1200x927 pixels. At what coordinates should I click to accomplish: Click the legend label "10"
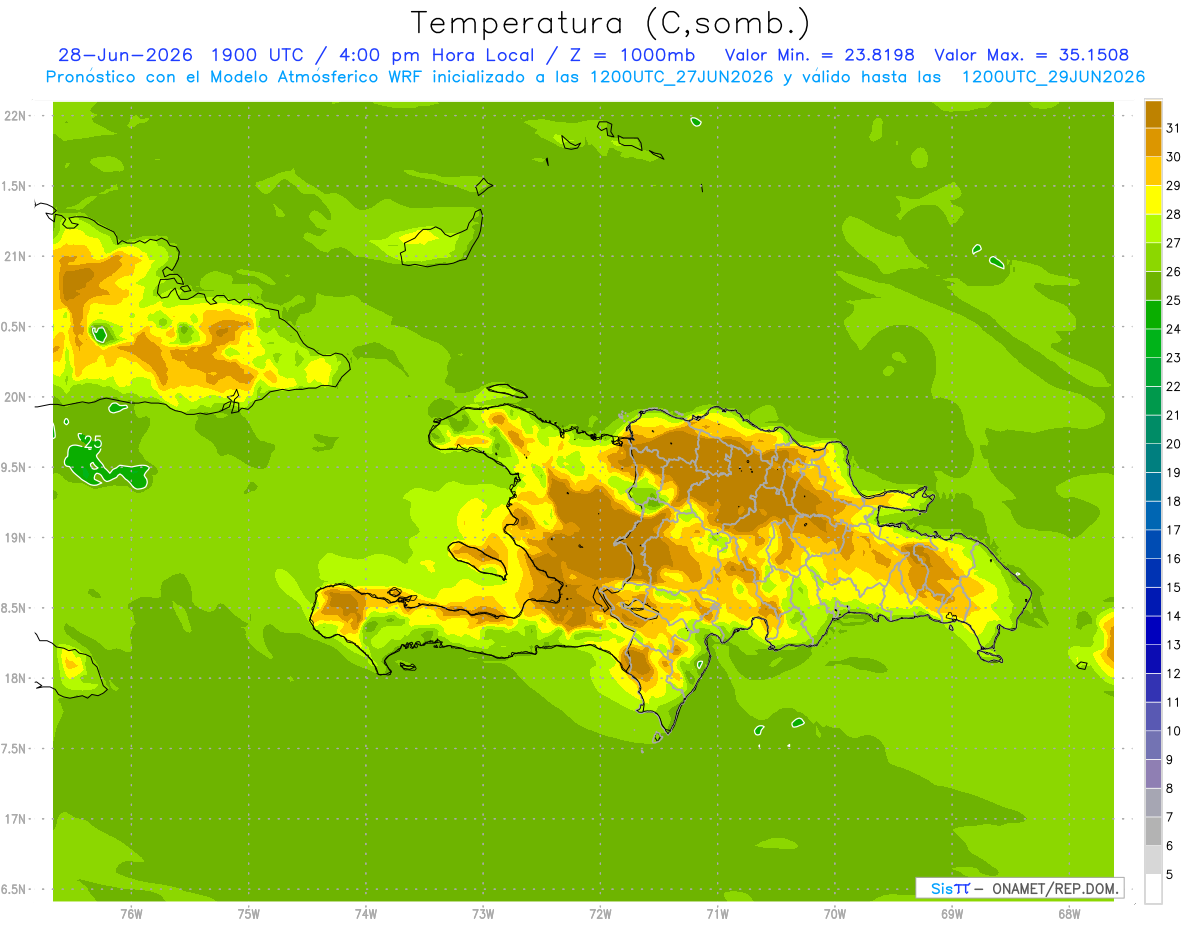click(x=1173, y=731)
